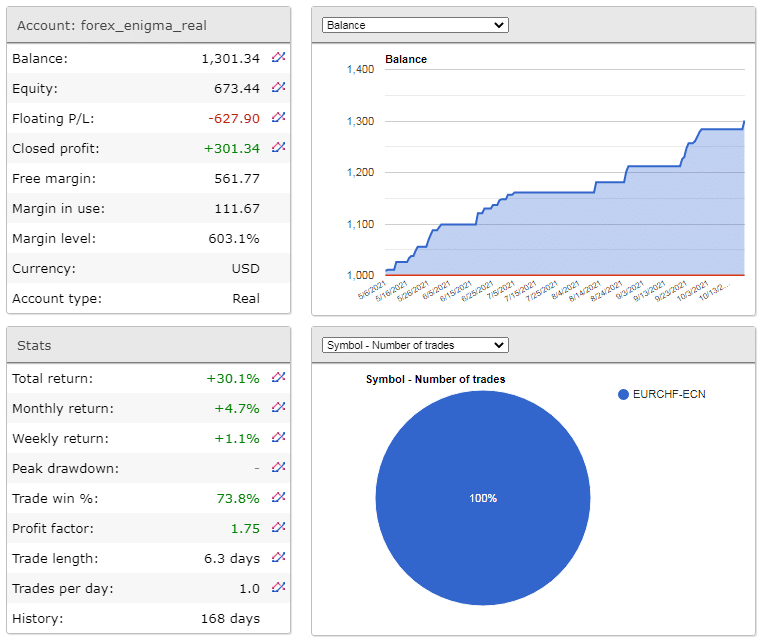The image size is (765, 638).
Task: Click the +30.1% total return value
Action: pyautogui.click(x=233, y=378)
